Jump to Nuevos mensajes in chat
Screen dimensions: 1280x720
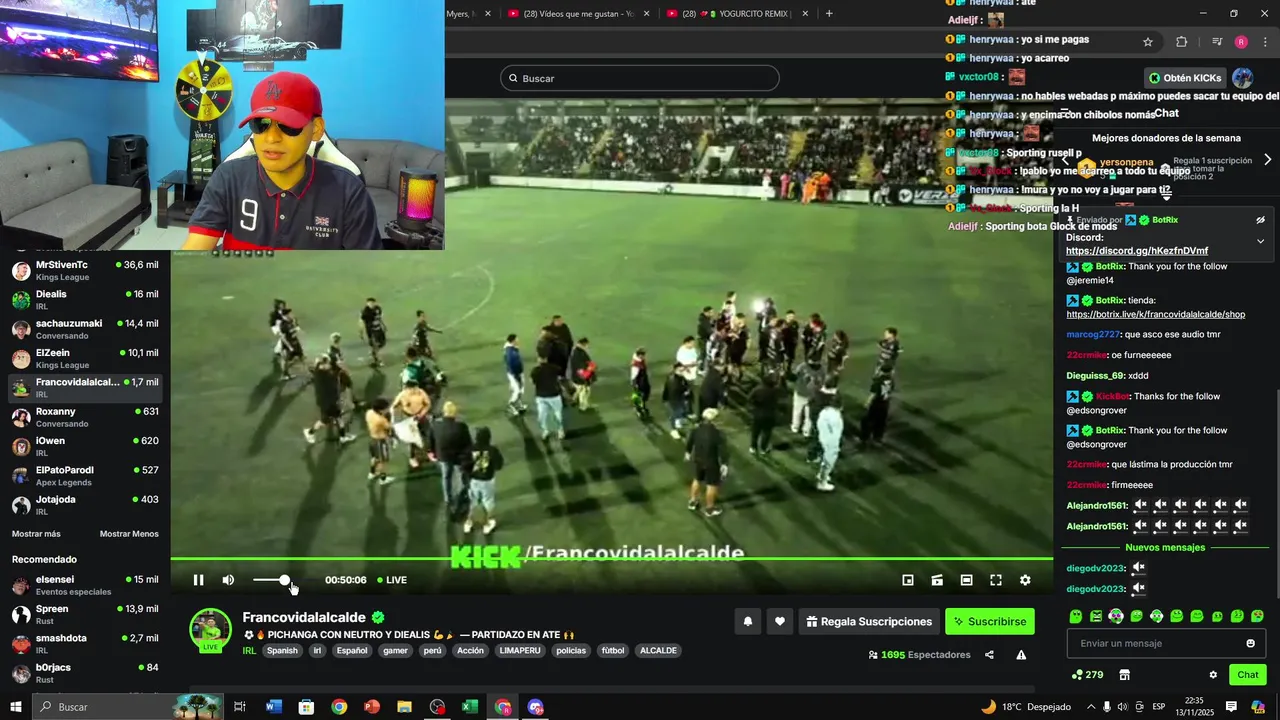(1165, 548)
